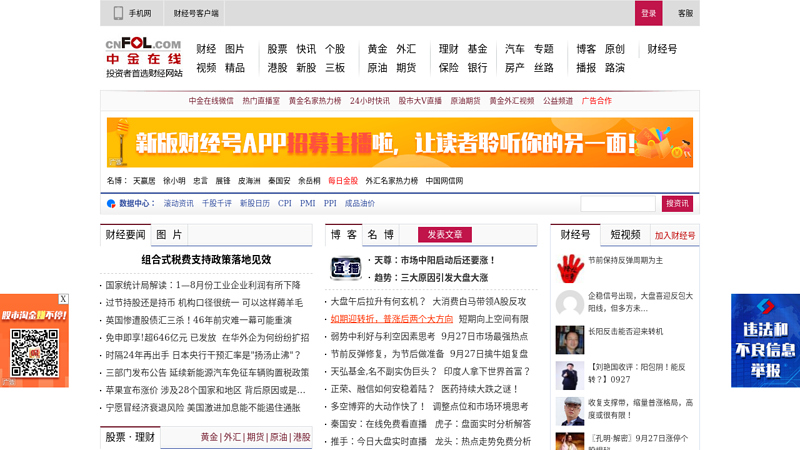Click the red 登录 button
Screen dimensions: 800x450
648,13
